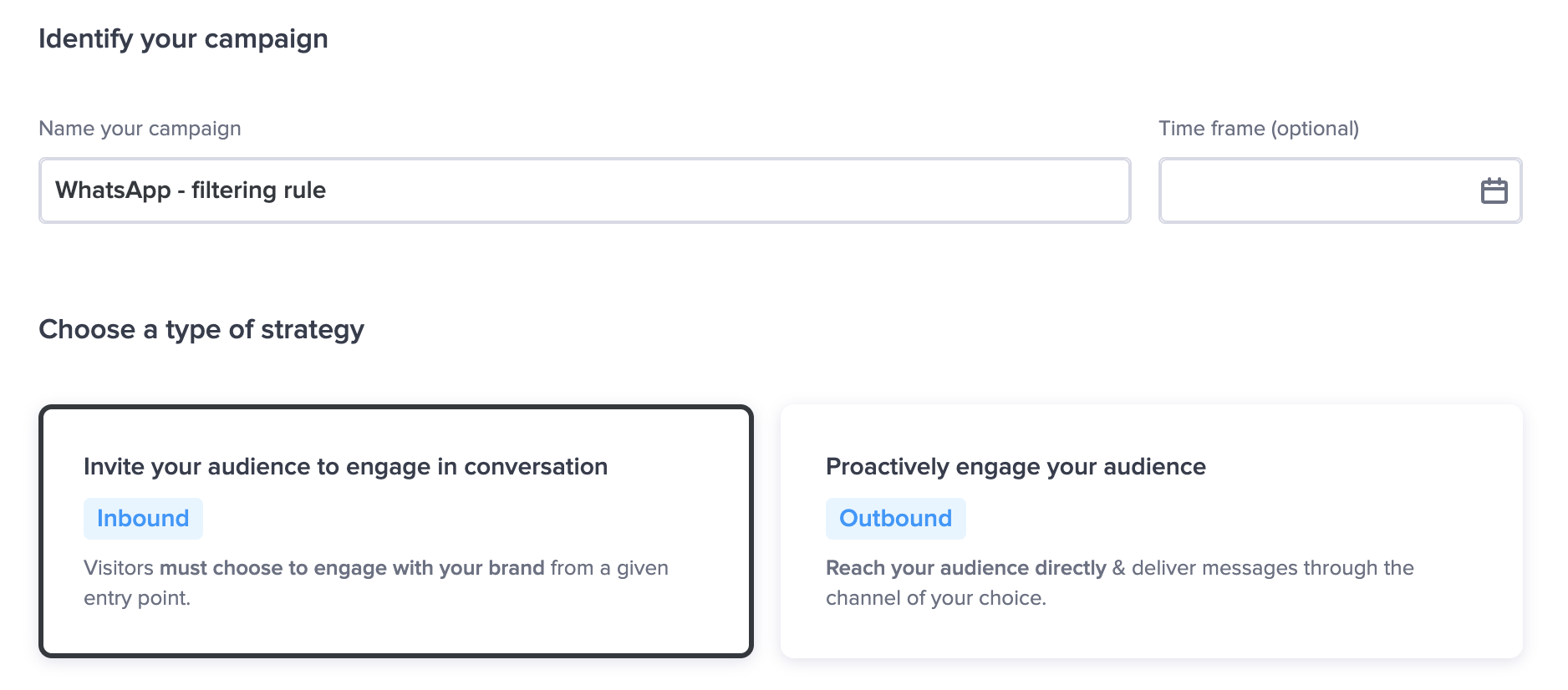1568x690 pixels.
Task: Click 'entry point.' text in Inbound card
Action: point(137,598)
